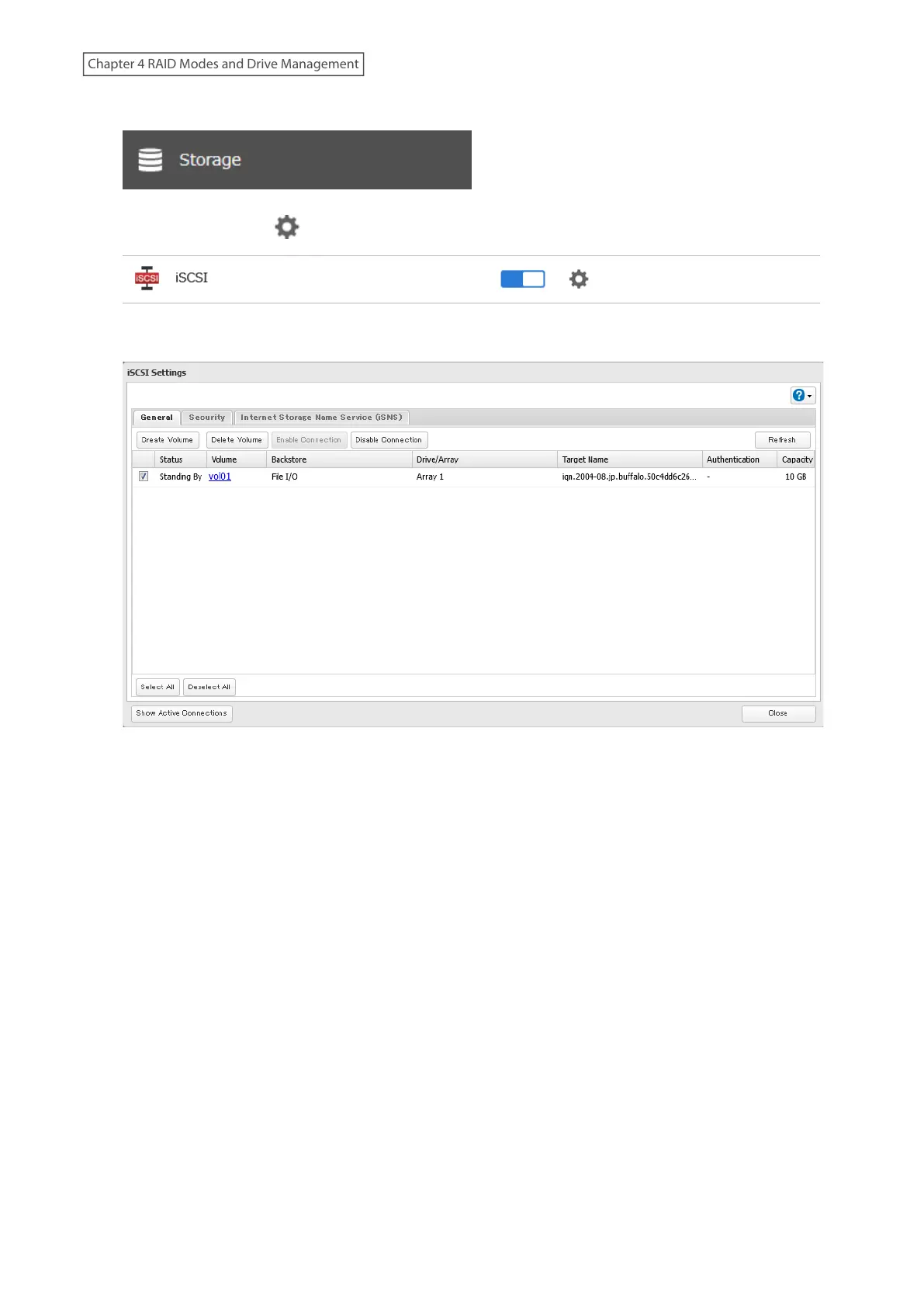
Task: Open the vol01 volume link
Action: [220, 477]
